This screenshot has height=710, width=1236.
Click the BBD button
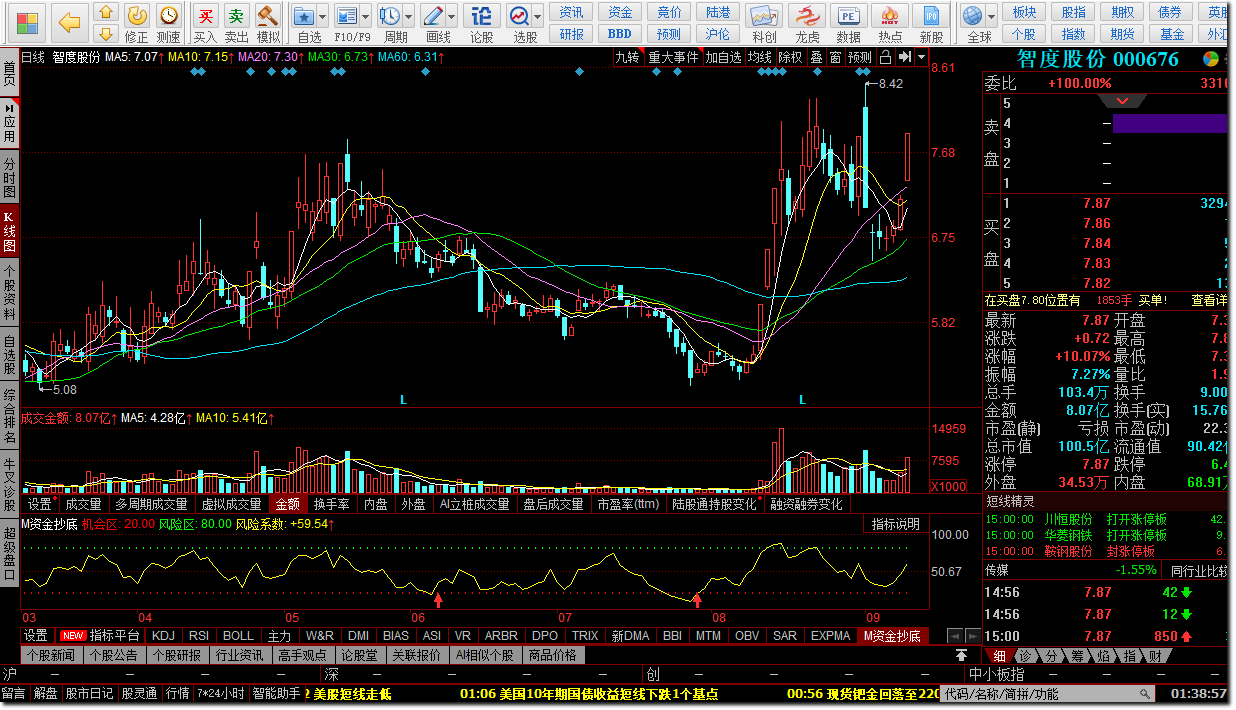pyautogui.click(x=620, y=33)
